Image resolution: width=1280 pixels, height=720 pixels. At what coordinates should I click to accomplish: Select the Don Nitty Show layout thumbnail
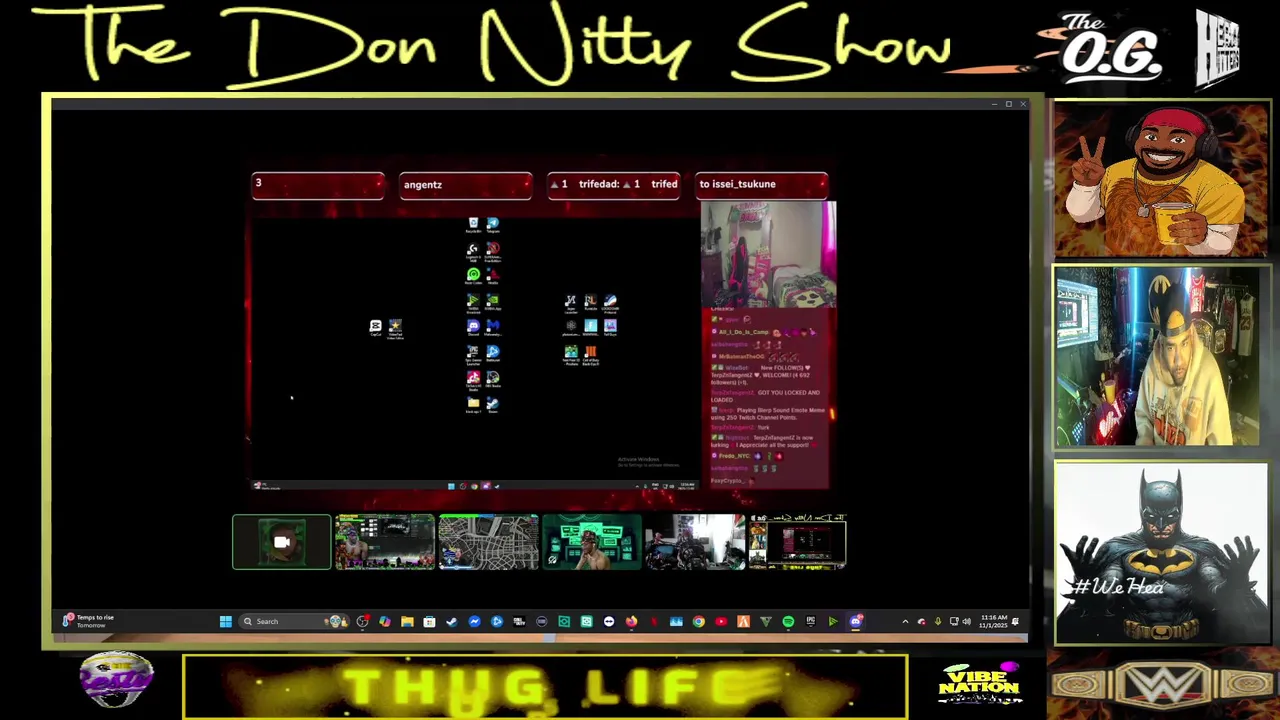click(x=797, y=542)
